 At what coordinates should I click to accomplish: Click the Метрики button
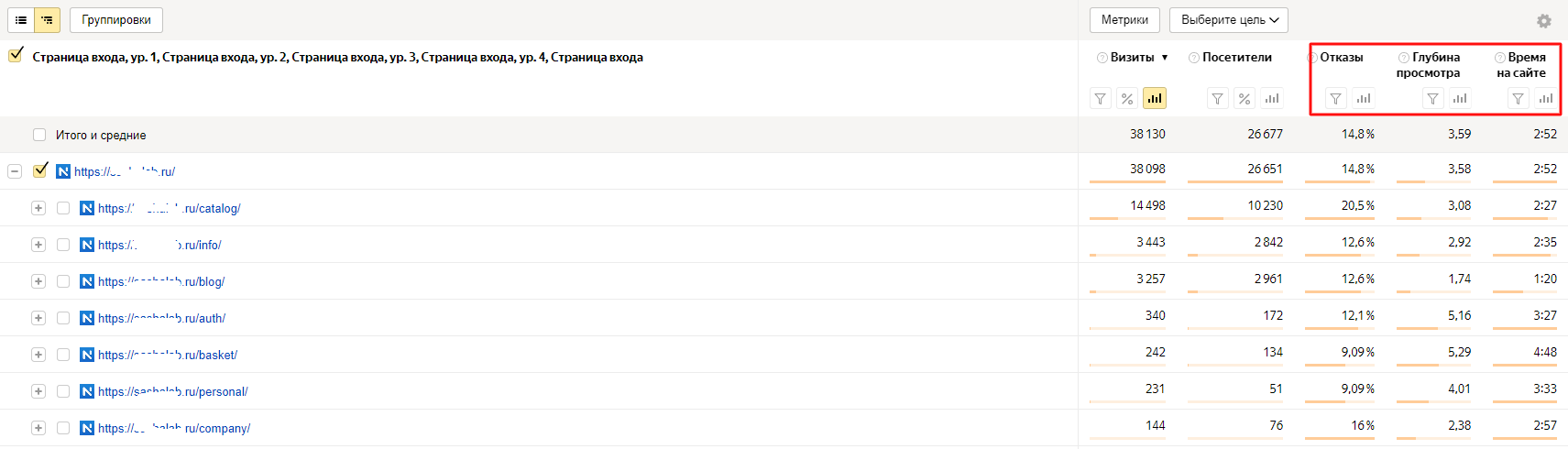pyautogui.click(x=1124, y=20)
